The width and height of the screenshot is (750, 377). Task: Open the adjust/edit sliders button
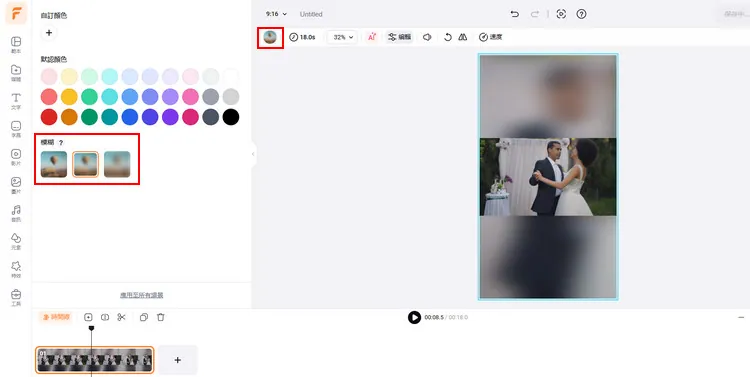click(399, 37)
